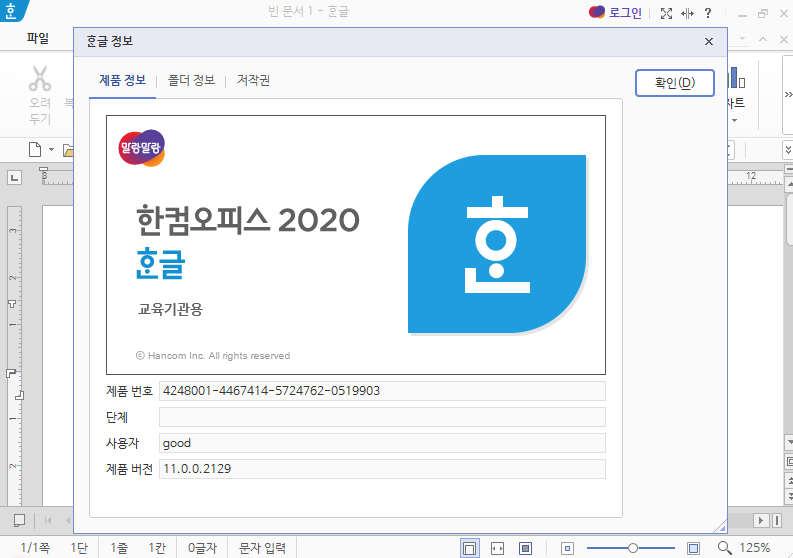This screenshot has height=558, width=793.
Task: Open the 파일 menu
Action: [x=37, y=39]
